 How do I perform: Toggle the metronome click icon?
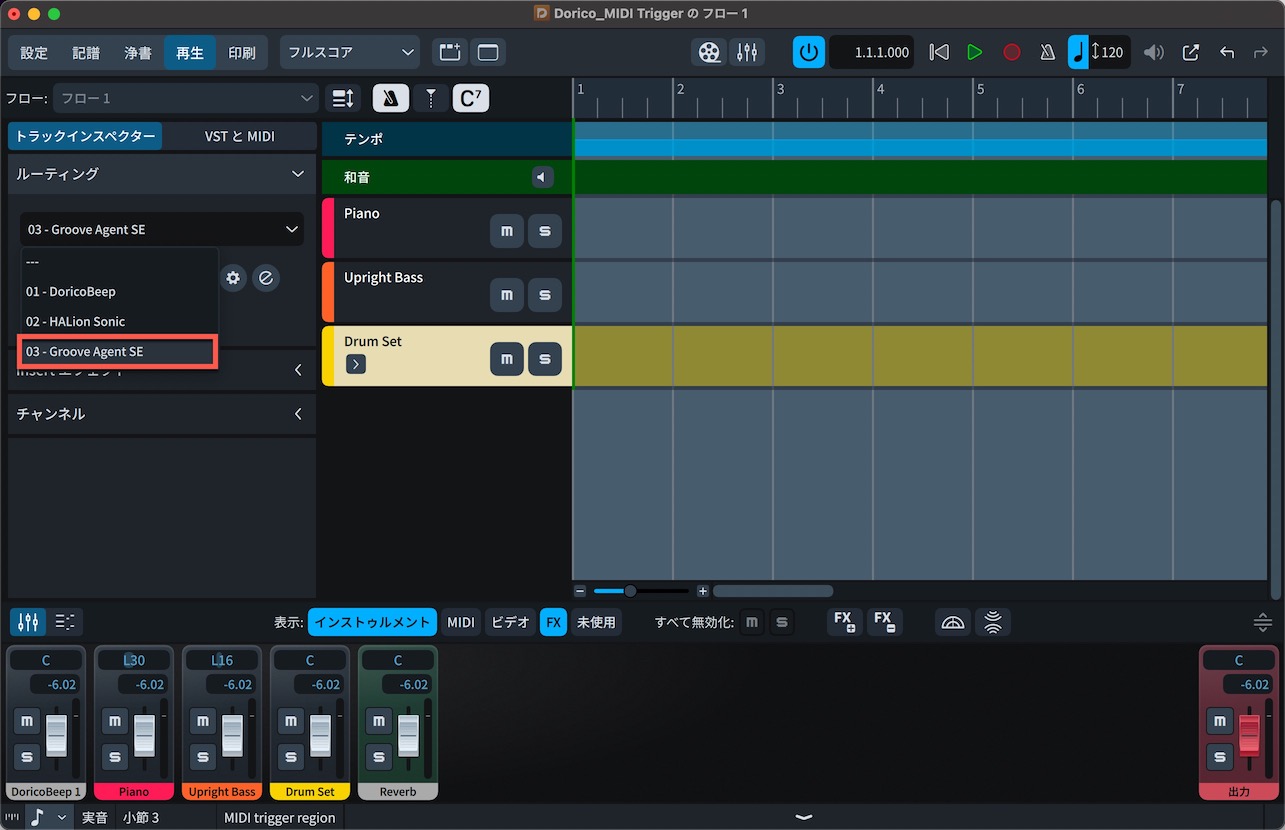1047,52
